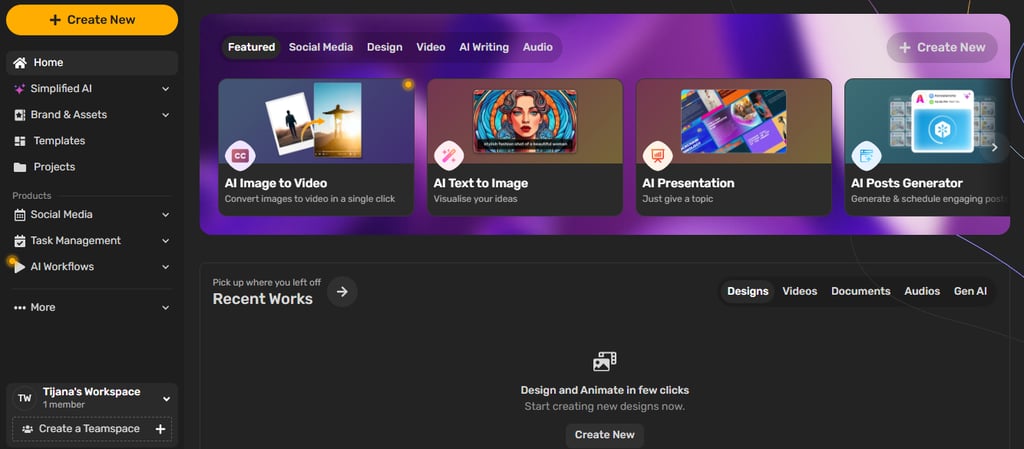Click the AI Presentation title
Image resolution: width=1024 pixels, height=449 pixels.
[x=688, y=183]
